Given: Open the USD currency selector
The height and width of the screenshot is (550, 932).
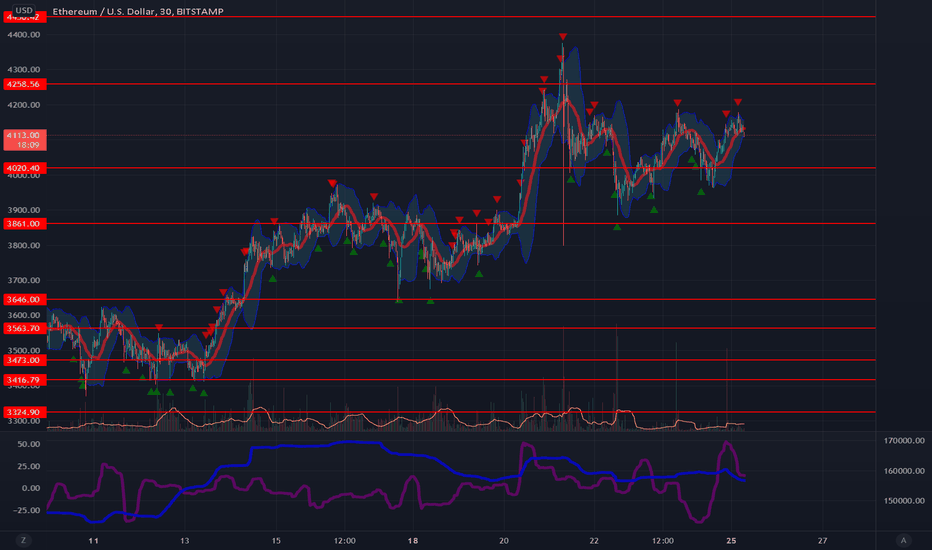Looking at the screenshot, I should coord(24,10).
